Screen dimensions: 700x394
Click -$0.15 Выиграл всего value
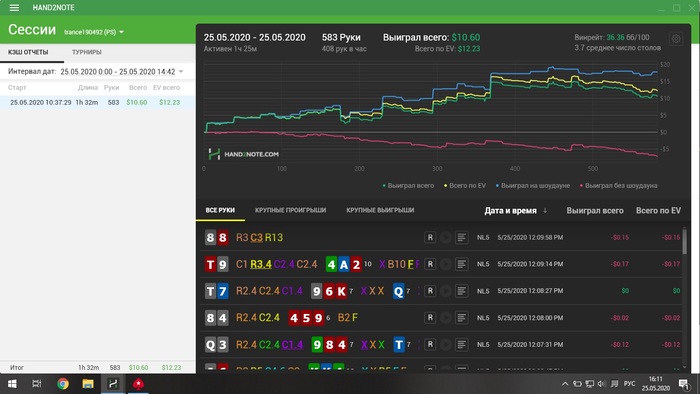coord(620,237)
